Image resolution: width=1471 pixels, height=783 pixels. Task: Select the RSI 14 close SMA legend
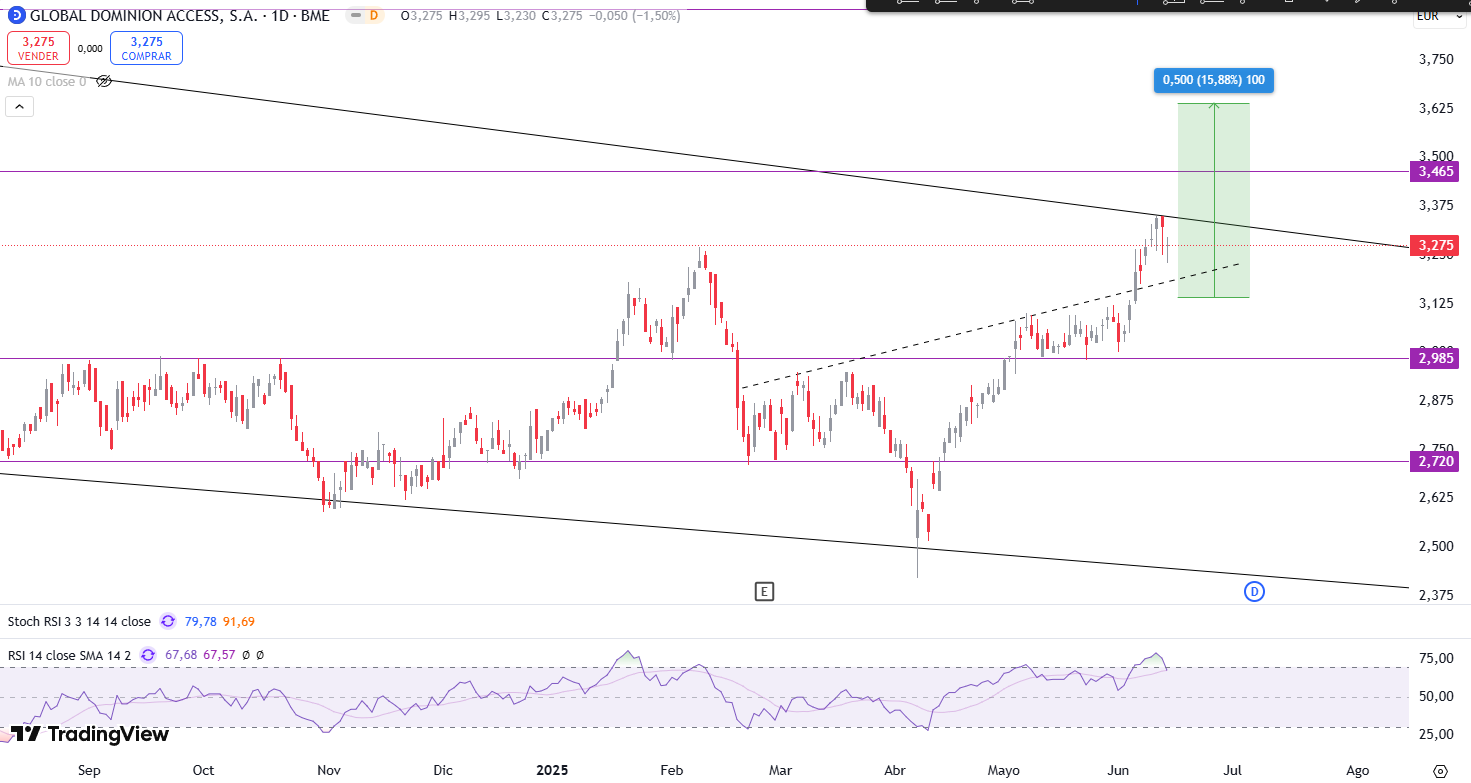click(69, 655)
